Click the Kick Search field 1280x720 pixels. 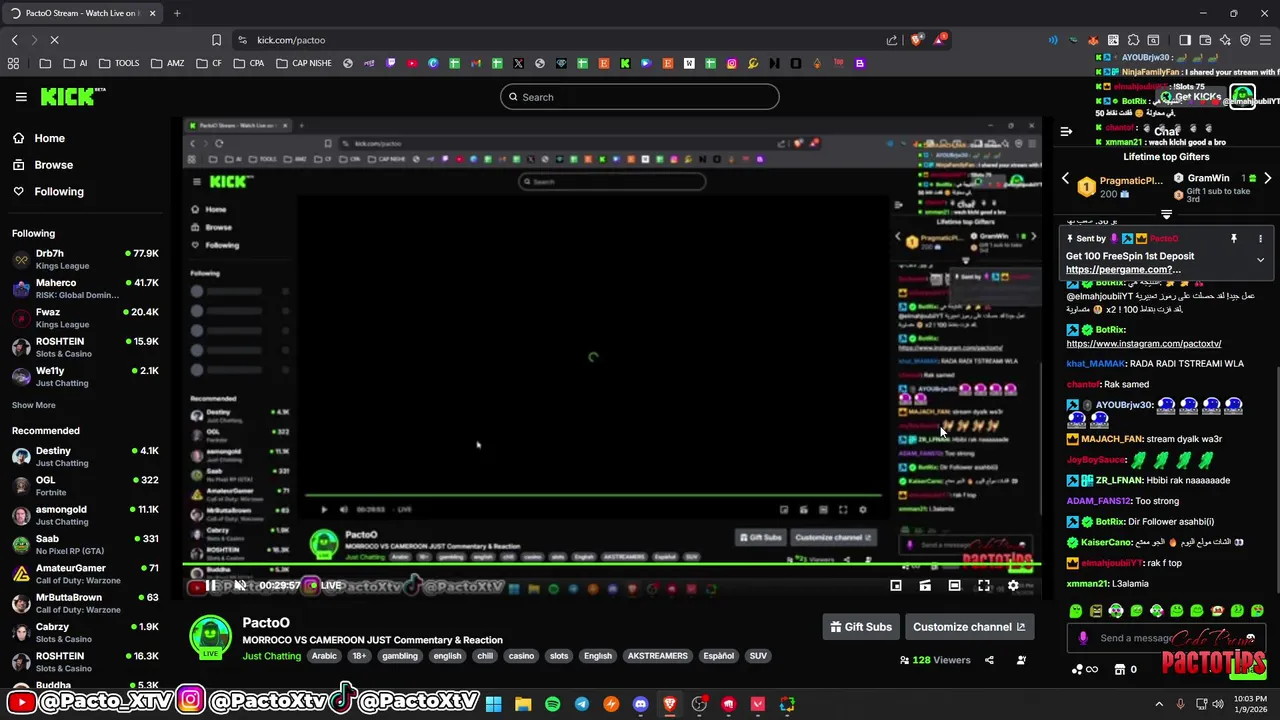tap(640, 97)
